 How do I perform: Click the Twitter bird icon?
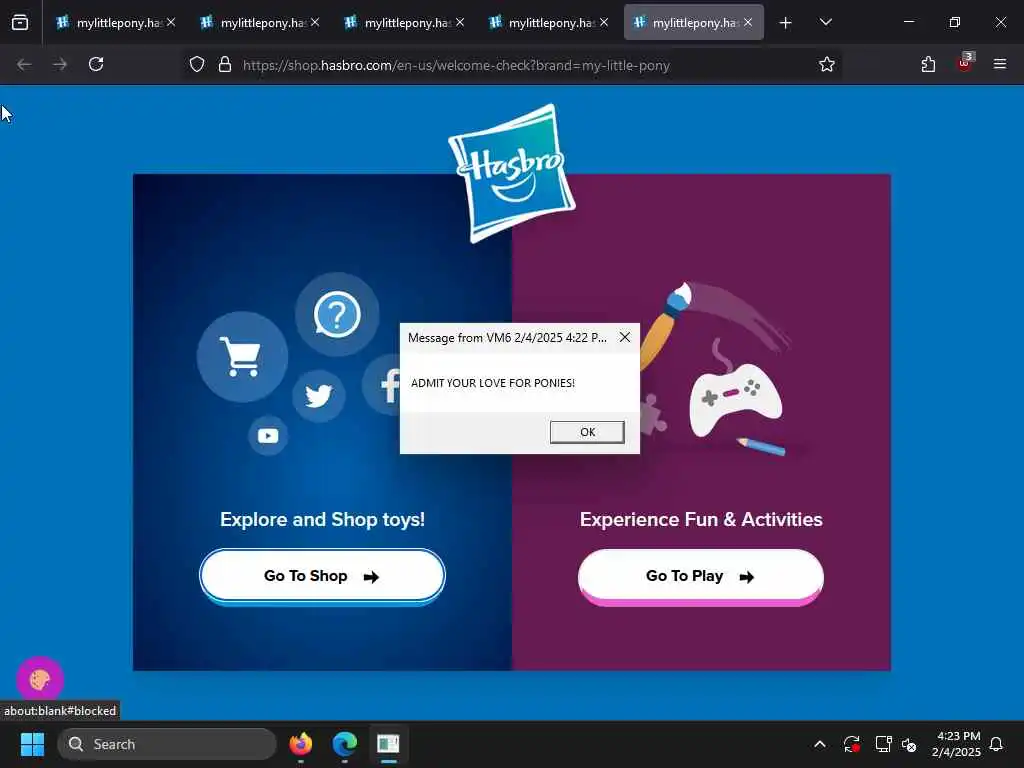[319, 396]
